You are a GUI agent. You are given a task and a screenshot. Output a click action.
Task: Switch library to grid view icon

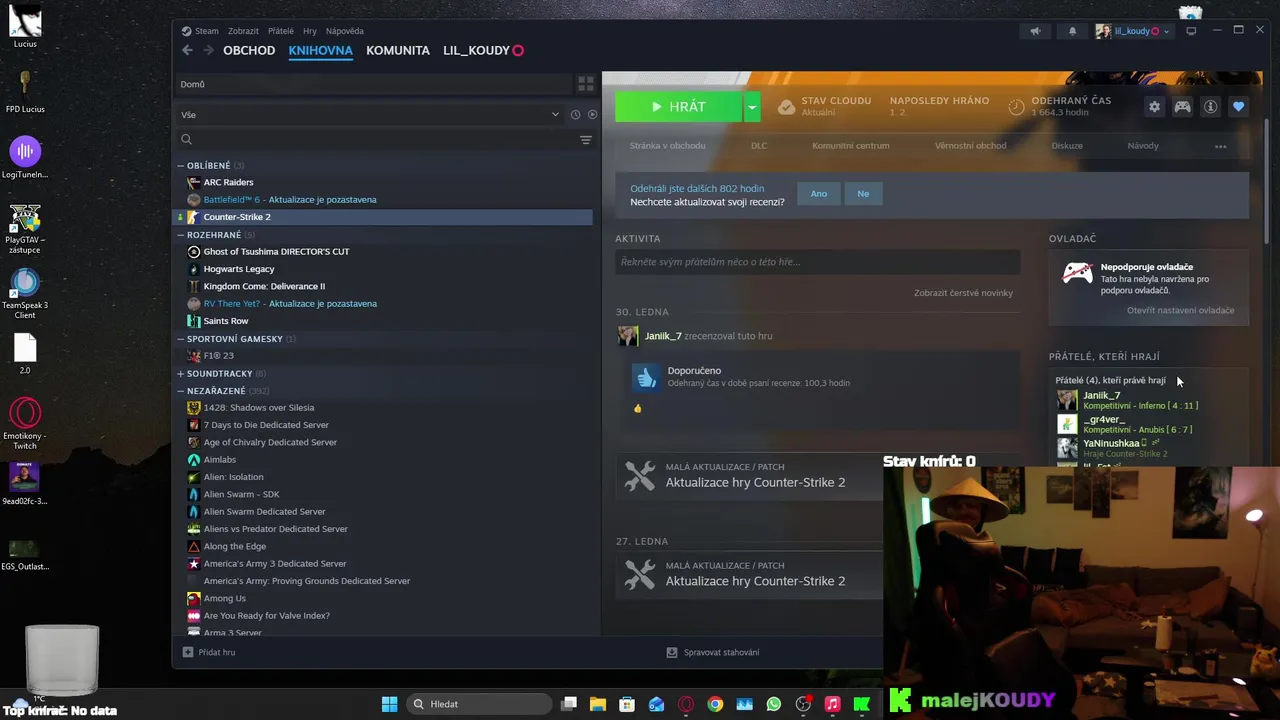point(586,84)
